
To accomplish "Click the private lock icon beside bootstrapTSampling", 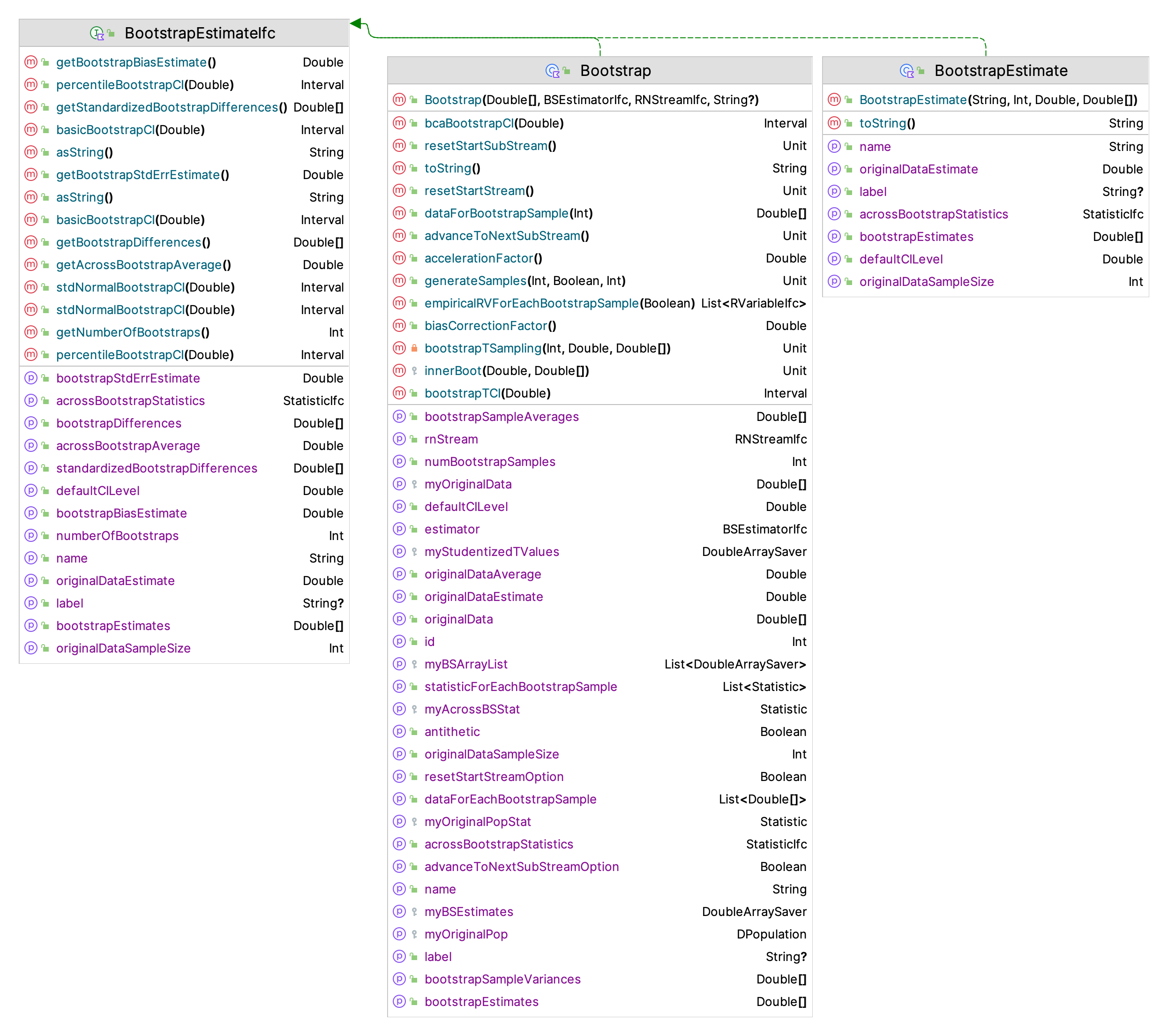I will 414,348.
